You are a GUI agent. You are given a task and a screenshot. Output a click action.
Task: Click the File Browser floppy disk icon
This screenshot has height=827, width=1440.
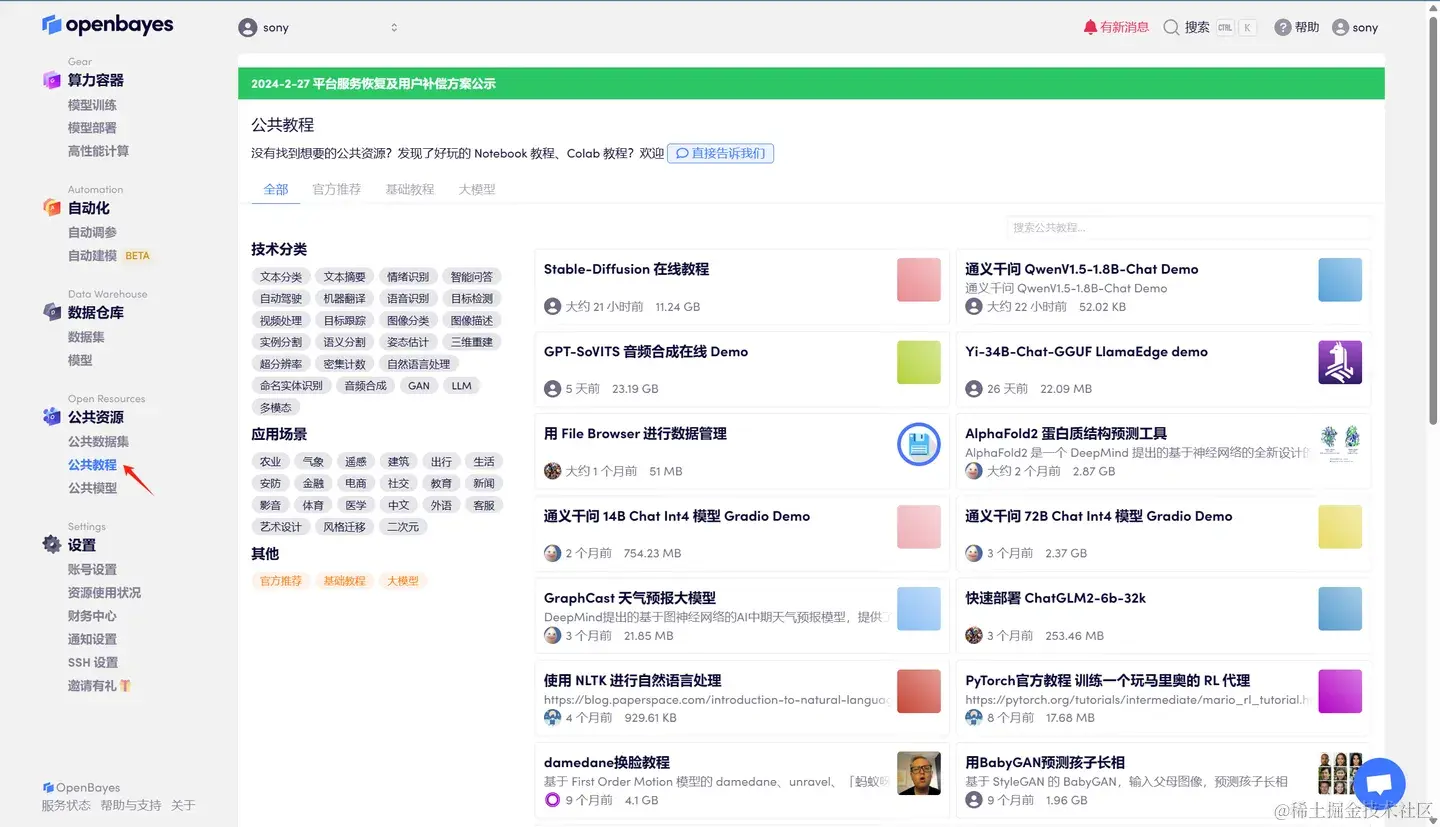(918, 445)
